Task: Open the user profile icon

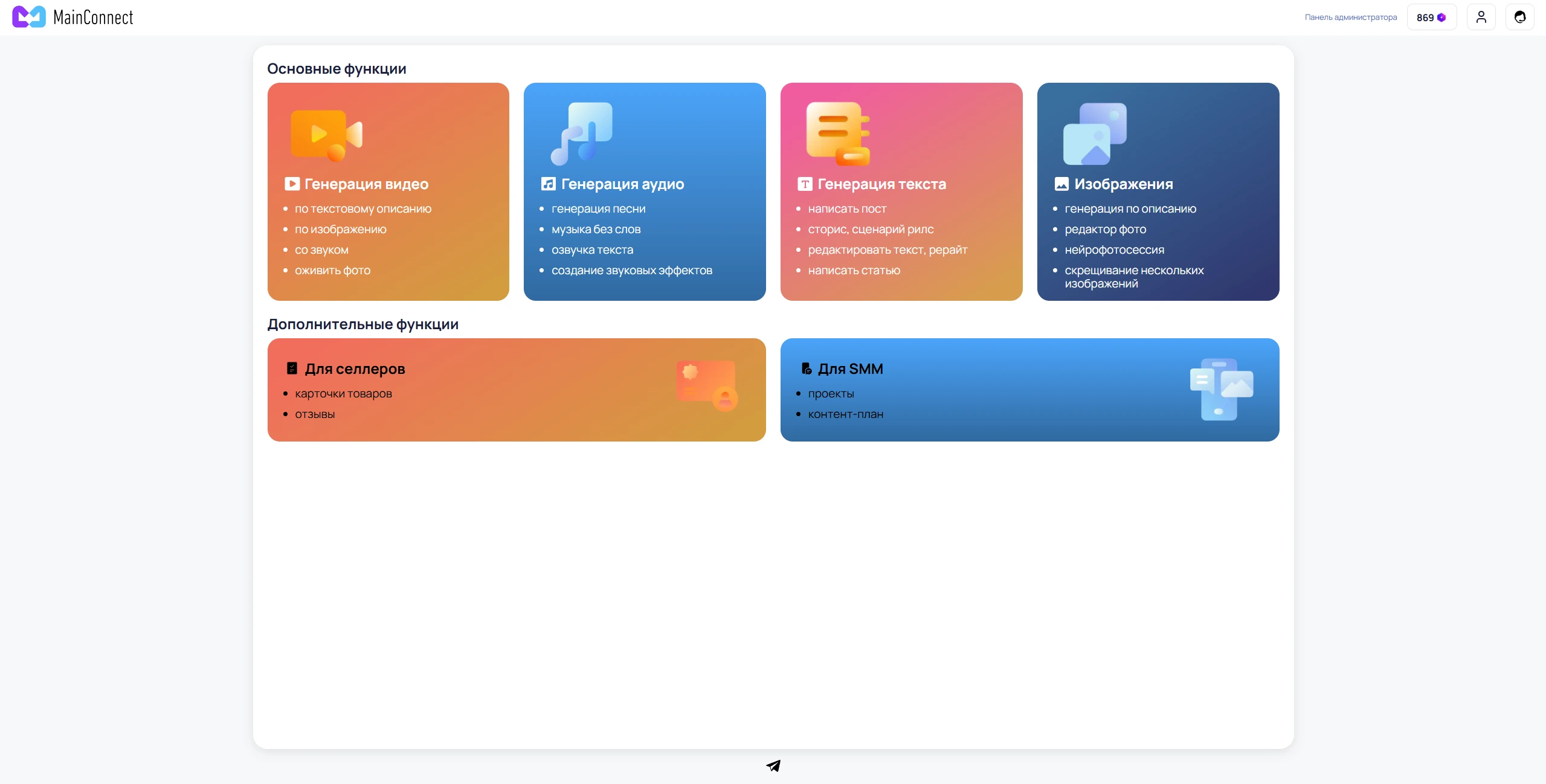Action: coord(1481,16)
